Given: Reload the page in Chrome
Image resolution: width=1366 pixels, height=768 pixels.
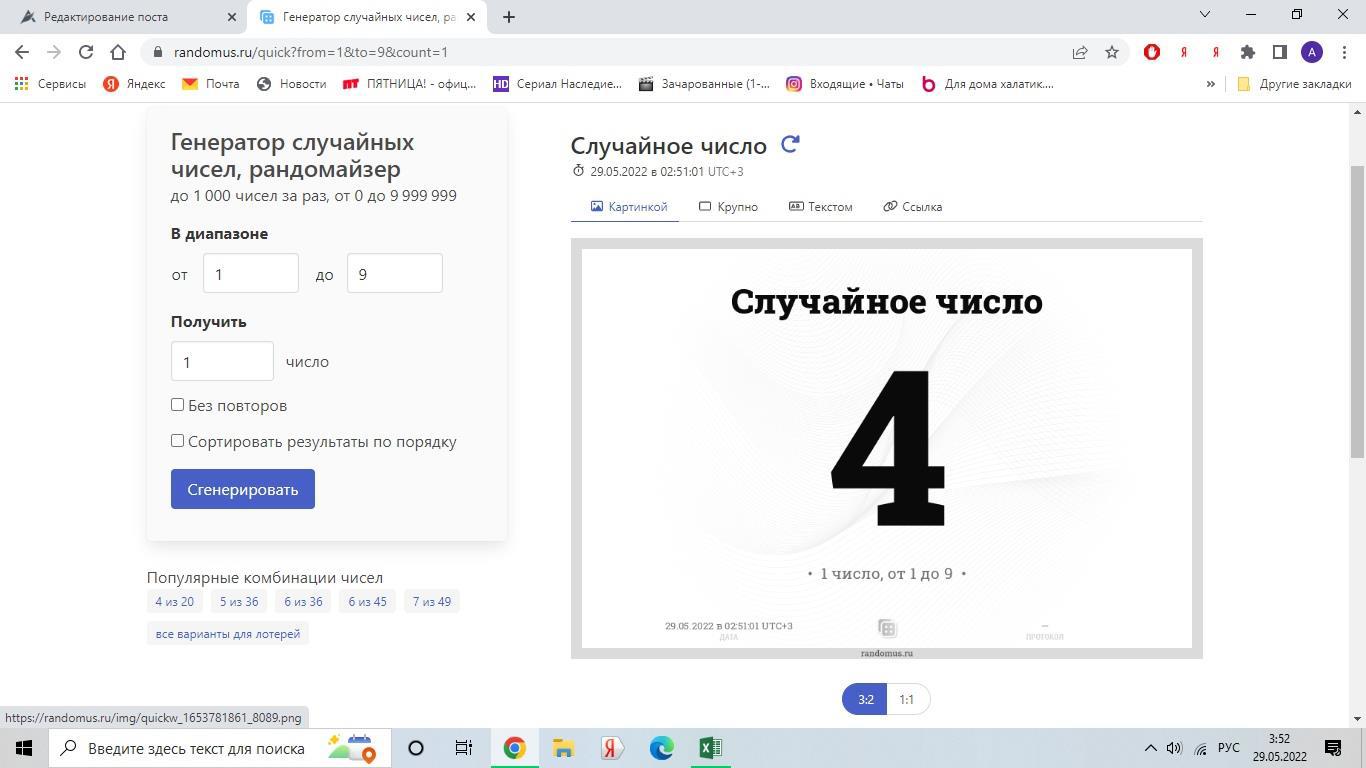Looking at the screenshot, I should 86,52.
